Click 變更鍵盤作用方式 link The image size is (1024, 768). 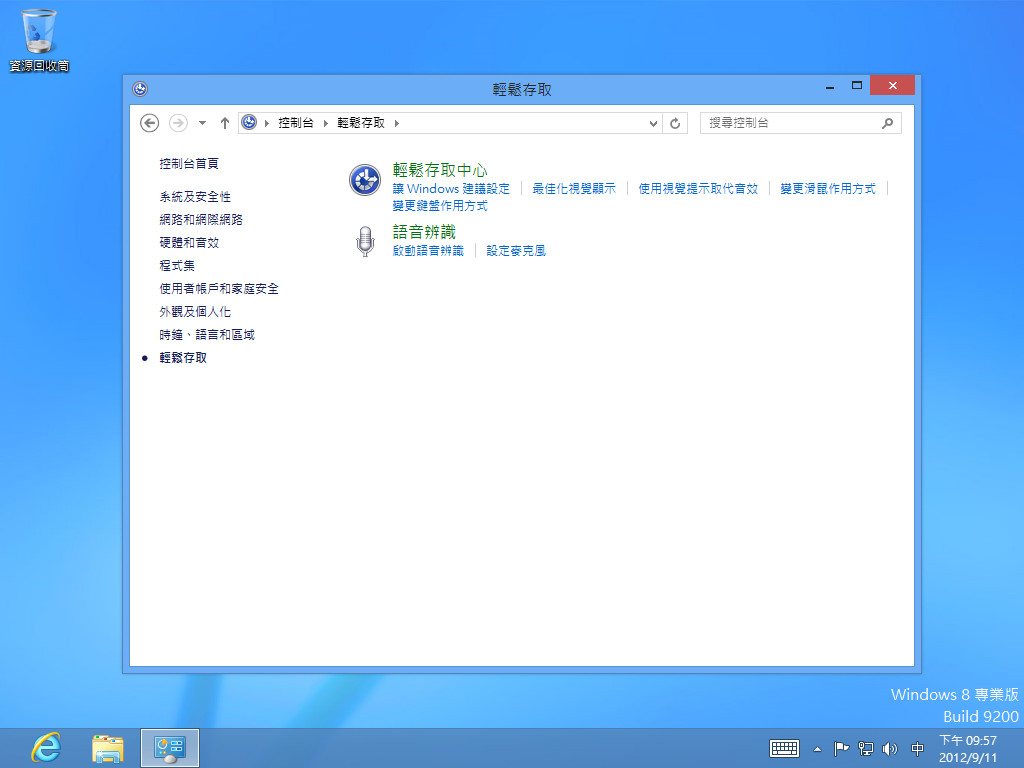(440, 206)
